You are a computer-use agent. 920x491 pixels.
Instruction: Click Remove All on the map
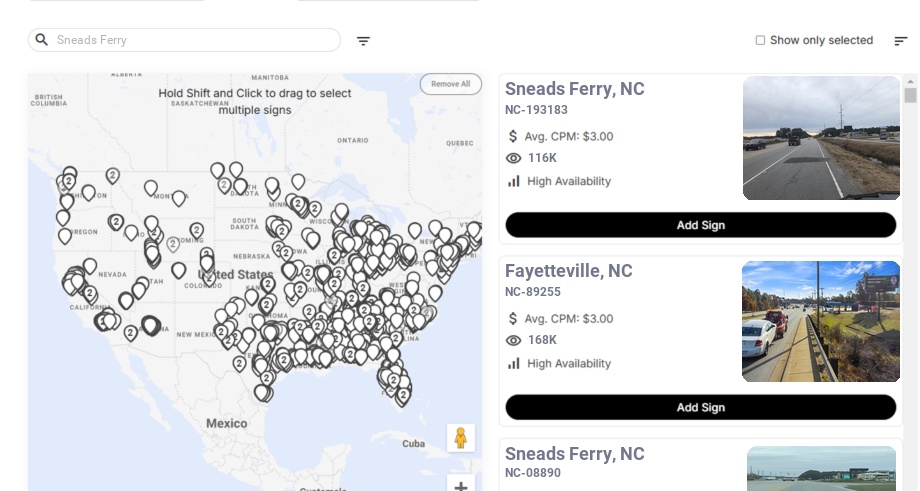[450, 84]
